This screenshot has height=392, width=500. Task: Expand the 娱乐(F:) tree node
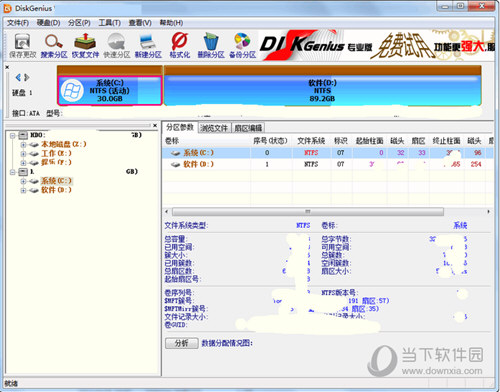click(x=23, y=163)
